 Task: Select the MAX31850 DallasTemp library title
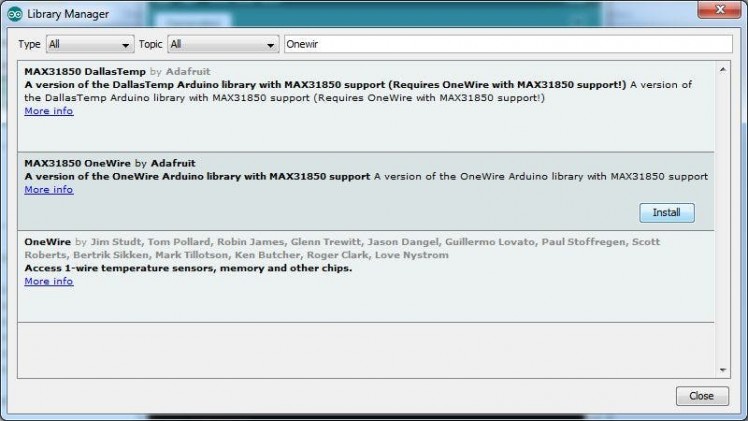pyautogui.click(x=85, y=72)
